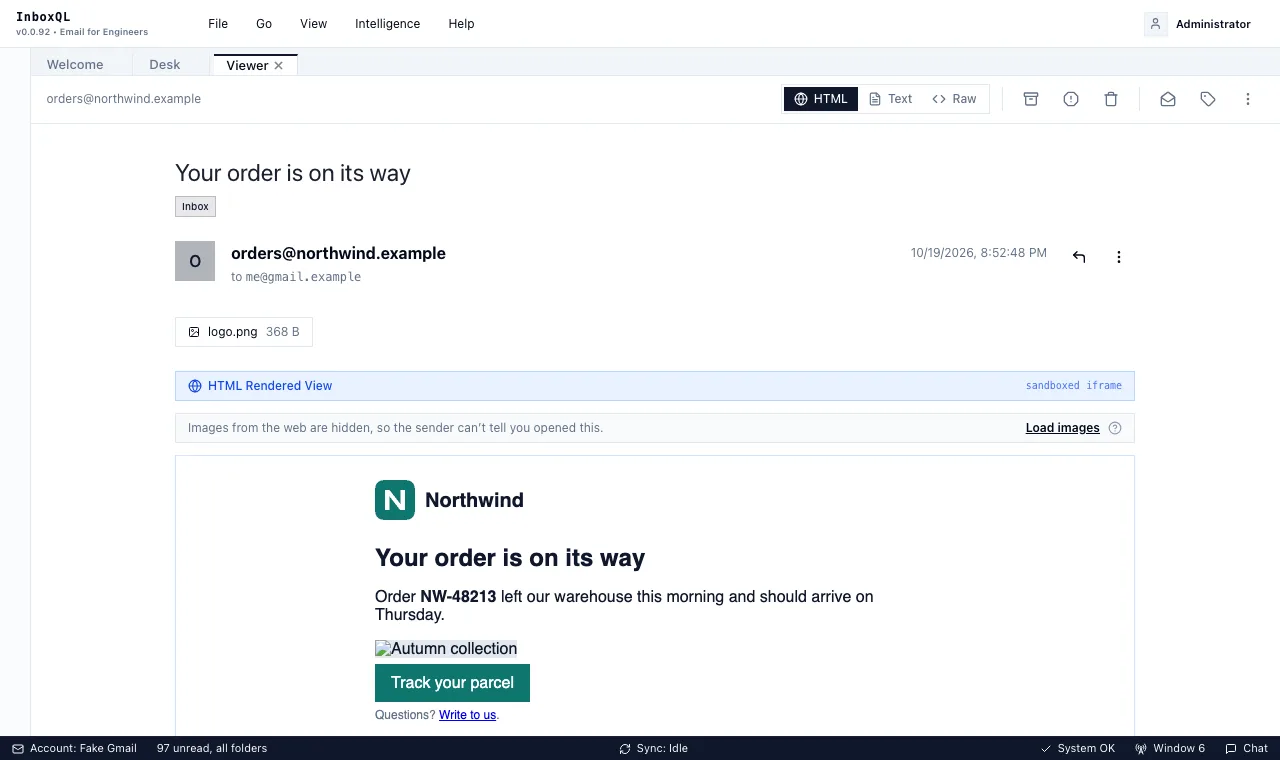Switch to the Desk tab
This screenshot has height=760, width=1280.
coord(165,65)
